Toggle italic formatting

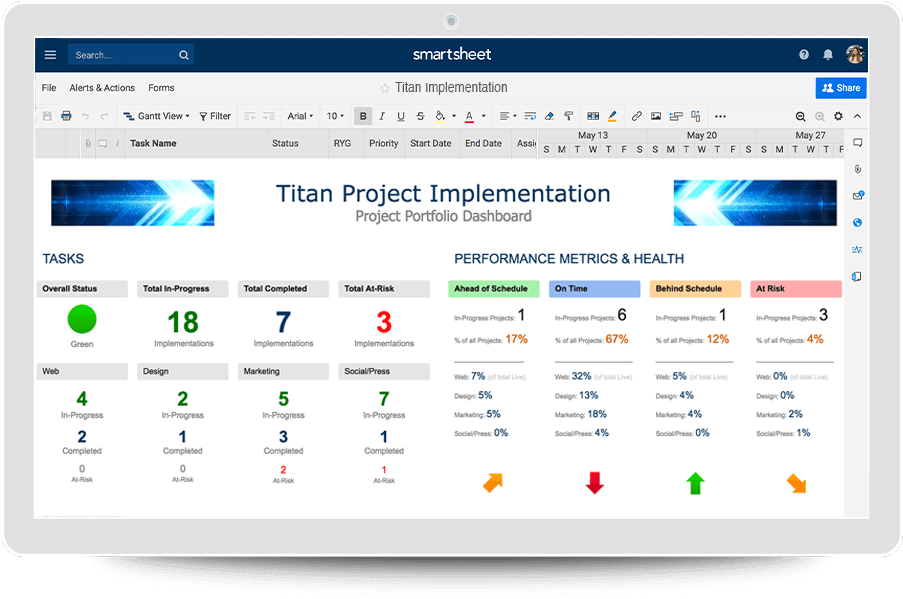[x=382, y=116]
